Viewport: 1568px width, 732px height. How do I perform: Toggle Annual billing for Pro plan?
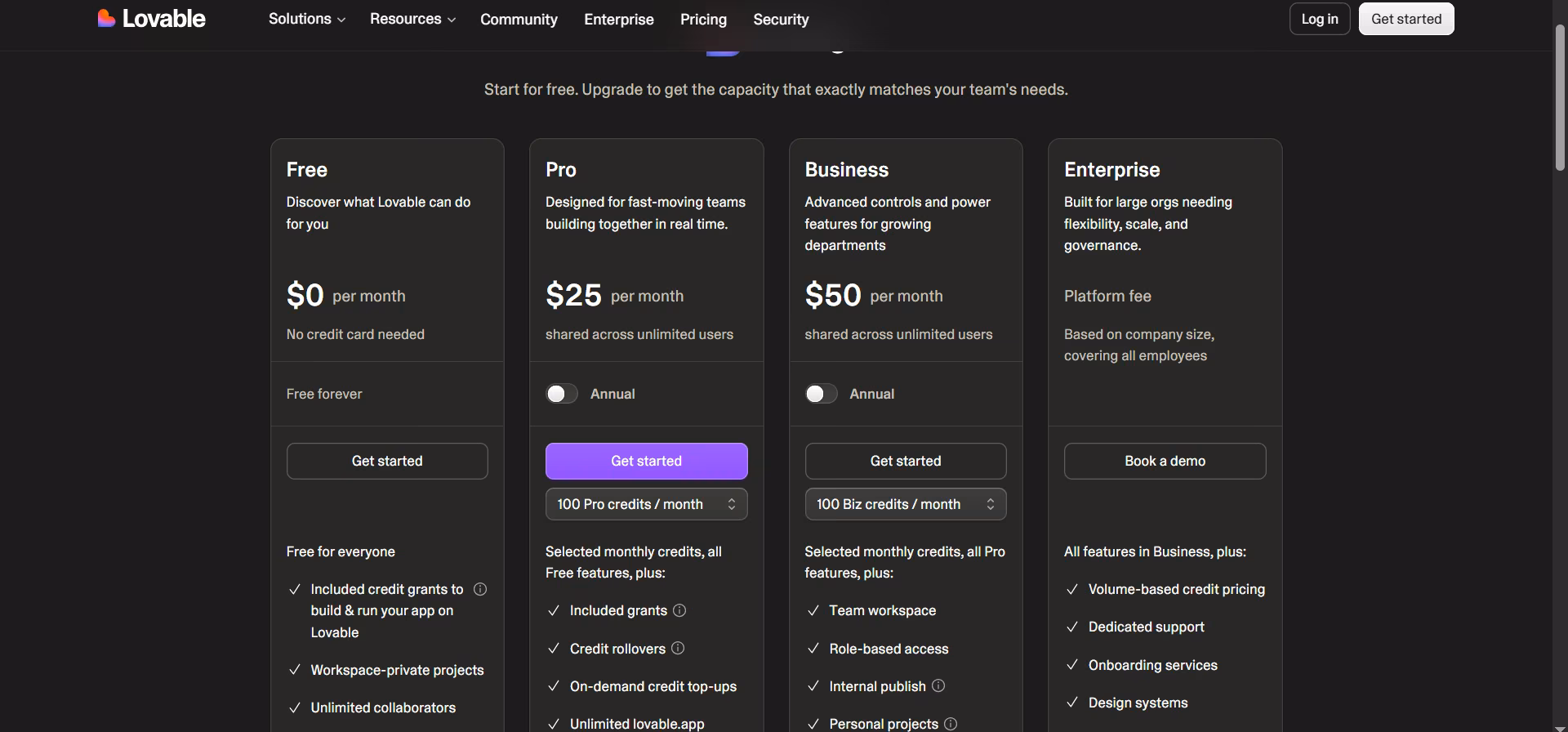point(562,394)
